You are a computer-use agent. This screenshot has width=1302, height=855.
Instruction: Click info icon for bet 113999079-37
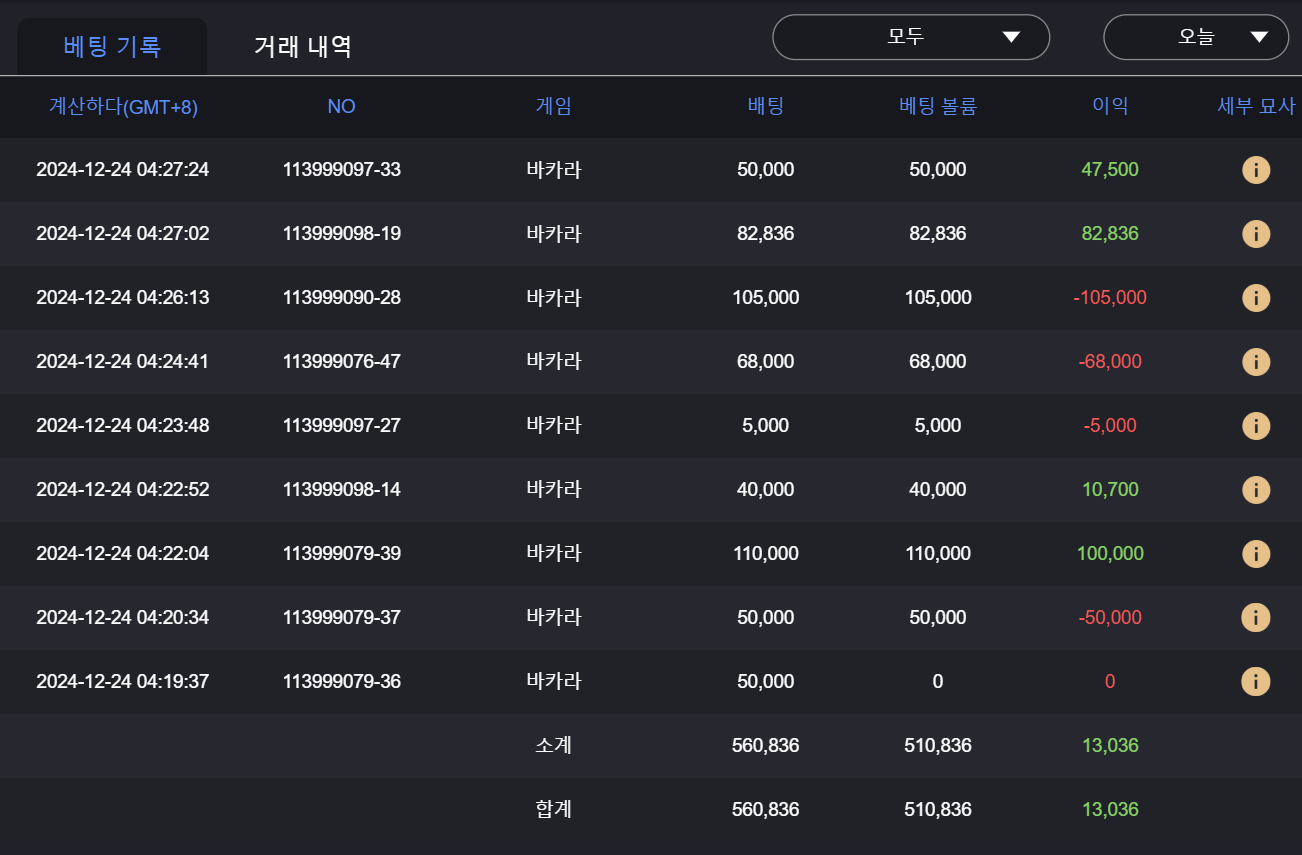pyautogui.click(x=1255, y=618)
